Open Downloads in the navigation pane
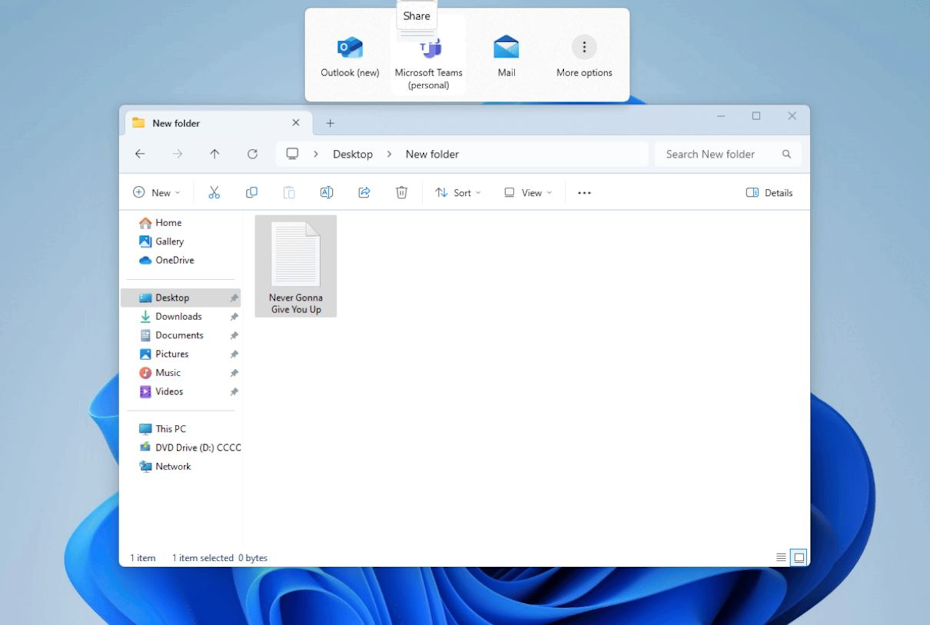The height and width of the screenshot is (625, 930). pos(178,316)
